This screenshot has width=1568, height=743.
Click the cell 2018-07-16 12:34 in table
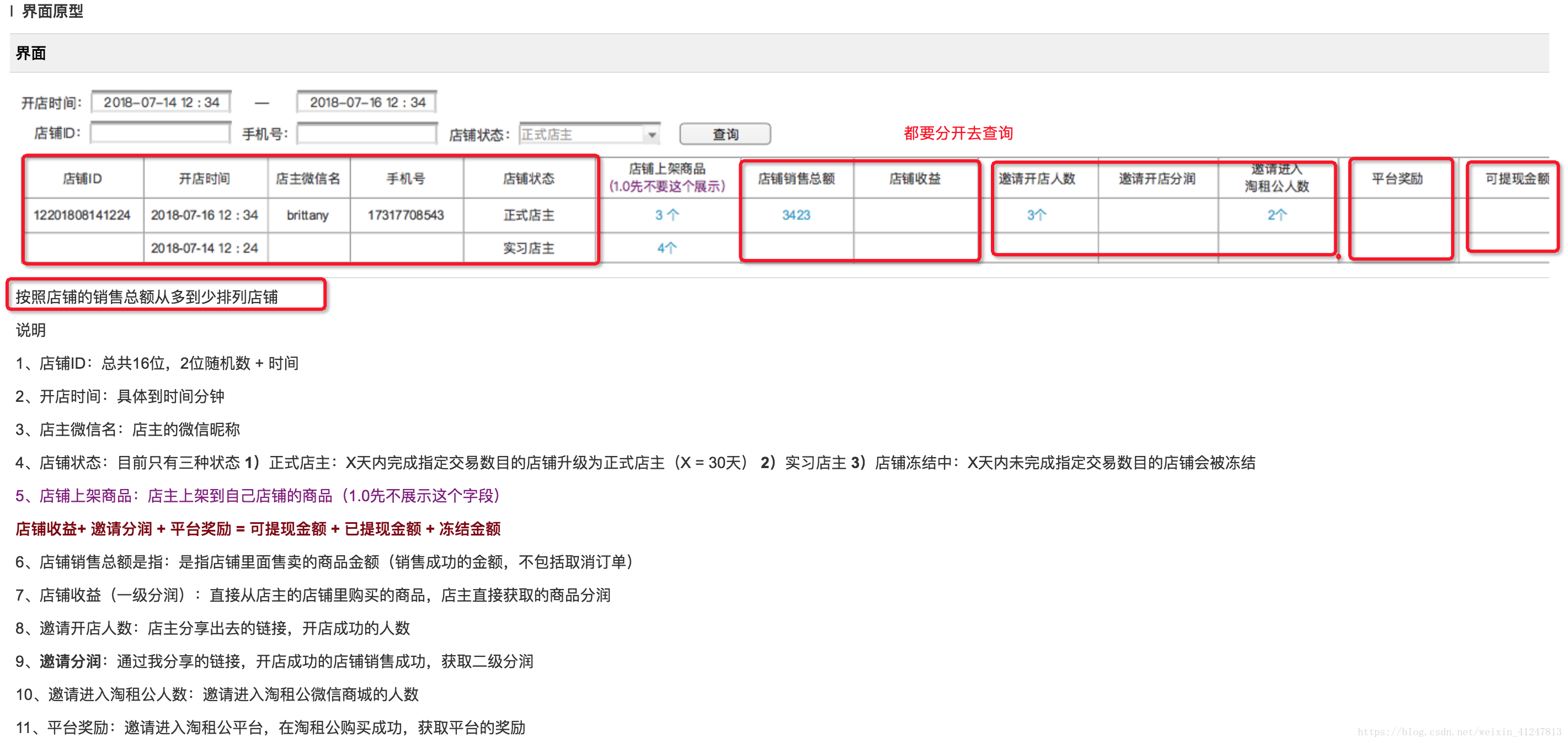205,215
